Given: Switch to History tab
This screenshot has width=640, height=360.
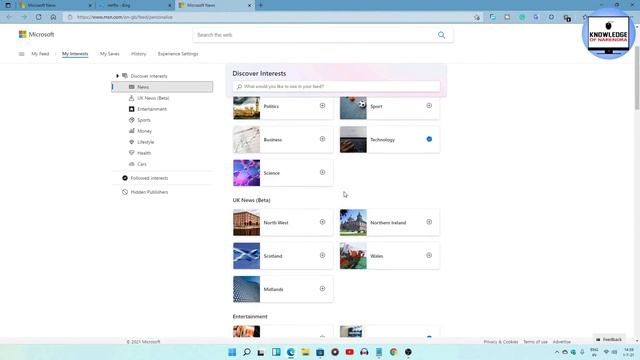Looking at the screenshot, I should (138, 54).
